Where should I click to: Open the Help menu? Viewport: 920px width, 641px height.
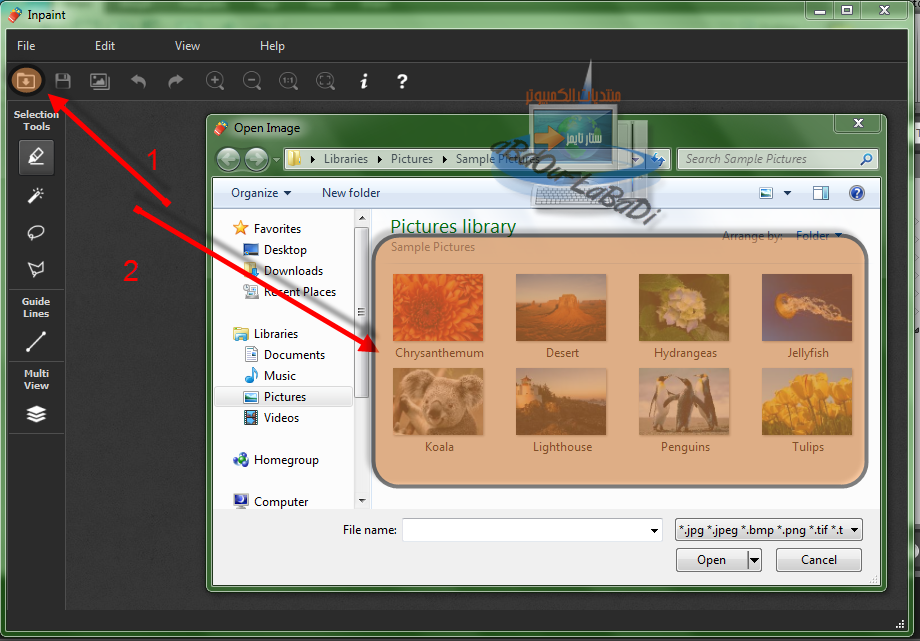[x=272, y=46]
